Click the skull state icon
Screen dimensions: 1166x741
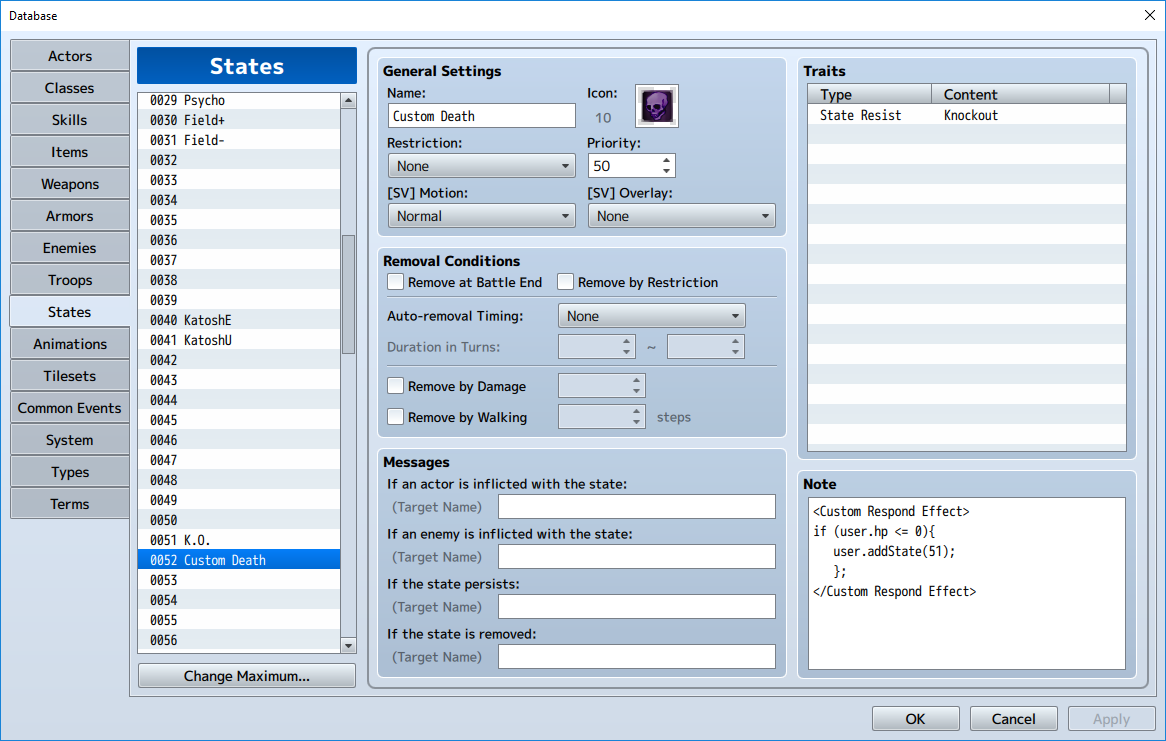(657, 106)
